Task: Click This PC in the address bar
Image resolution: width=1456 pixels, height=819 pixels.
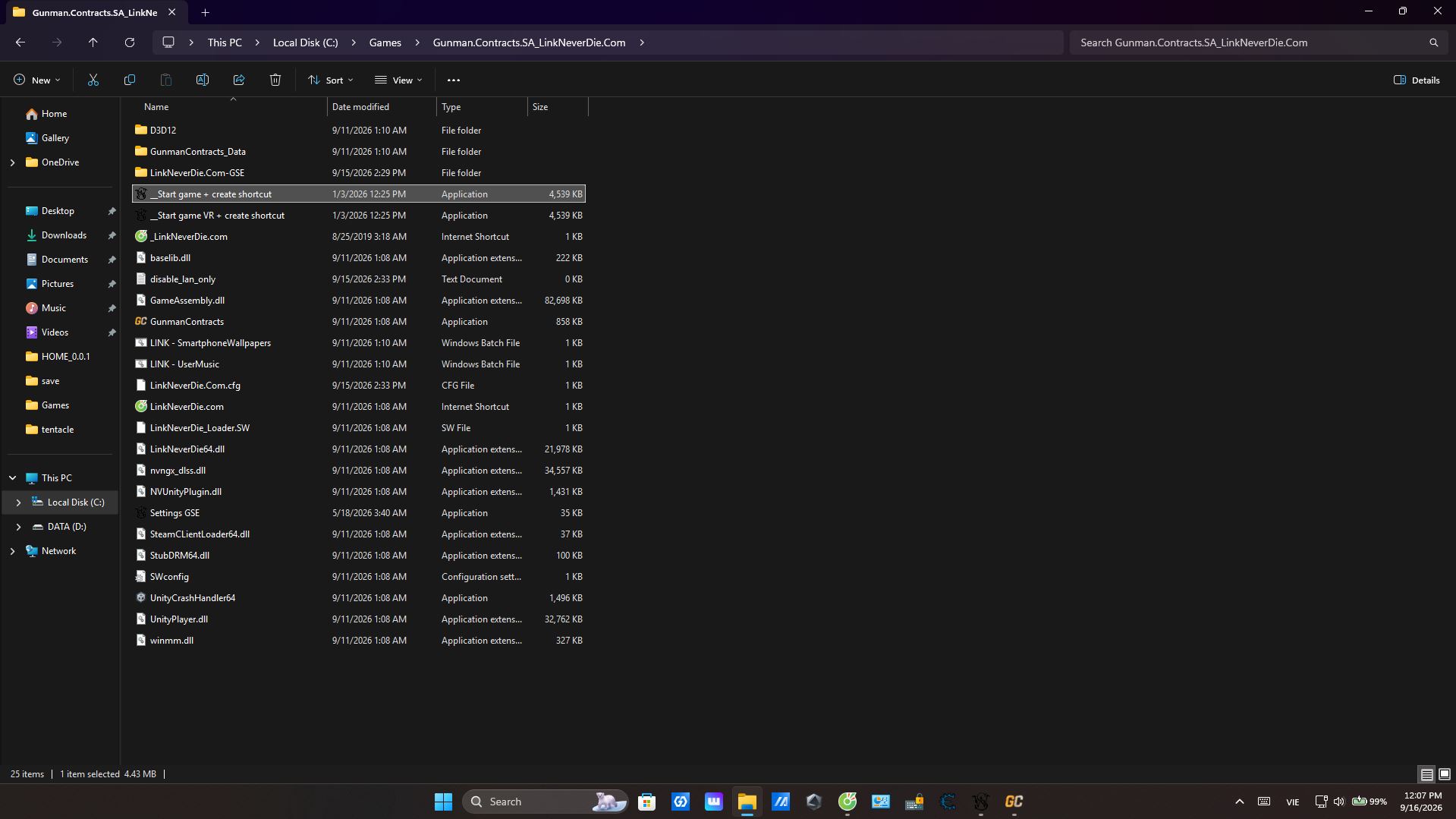Action: [225, 43]
